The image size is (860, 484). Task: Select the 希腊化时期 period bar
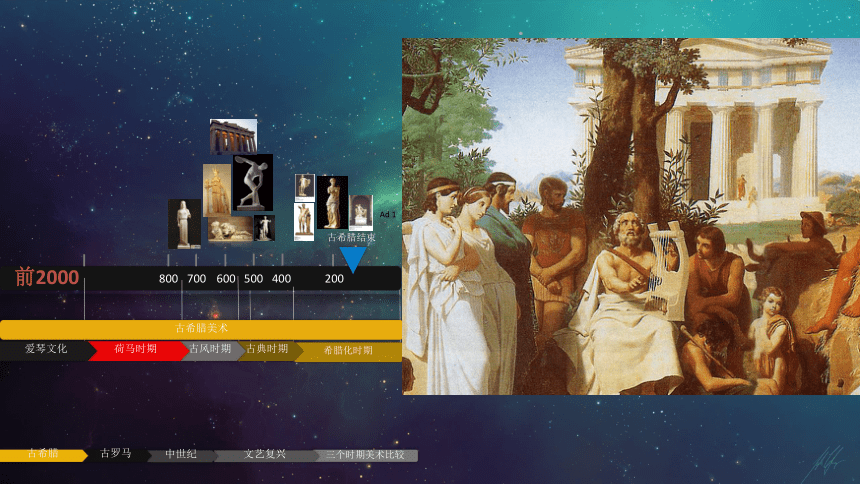point(349,351)
